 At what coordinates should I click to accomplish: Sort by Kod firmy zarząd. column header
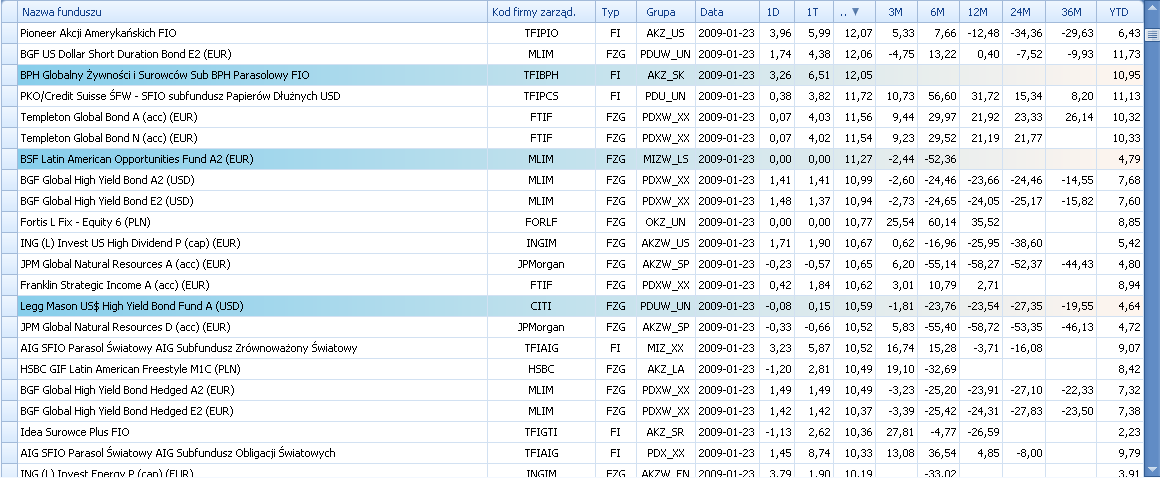[542, 12]
